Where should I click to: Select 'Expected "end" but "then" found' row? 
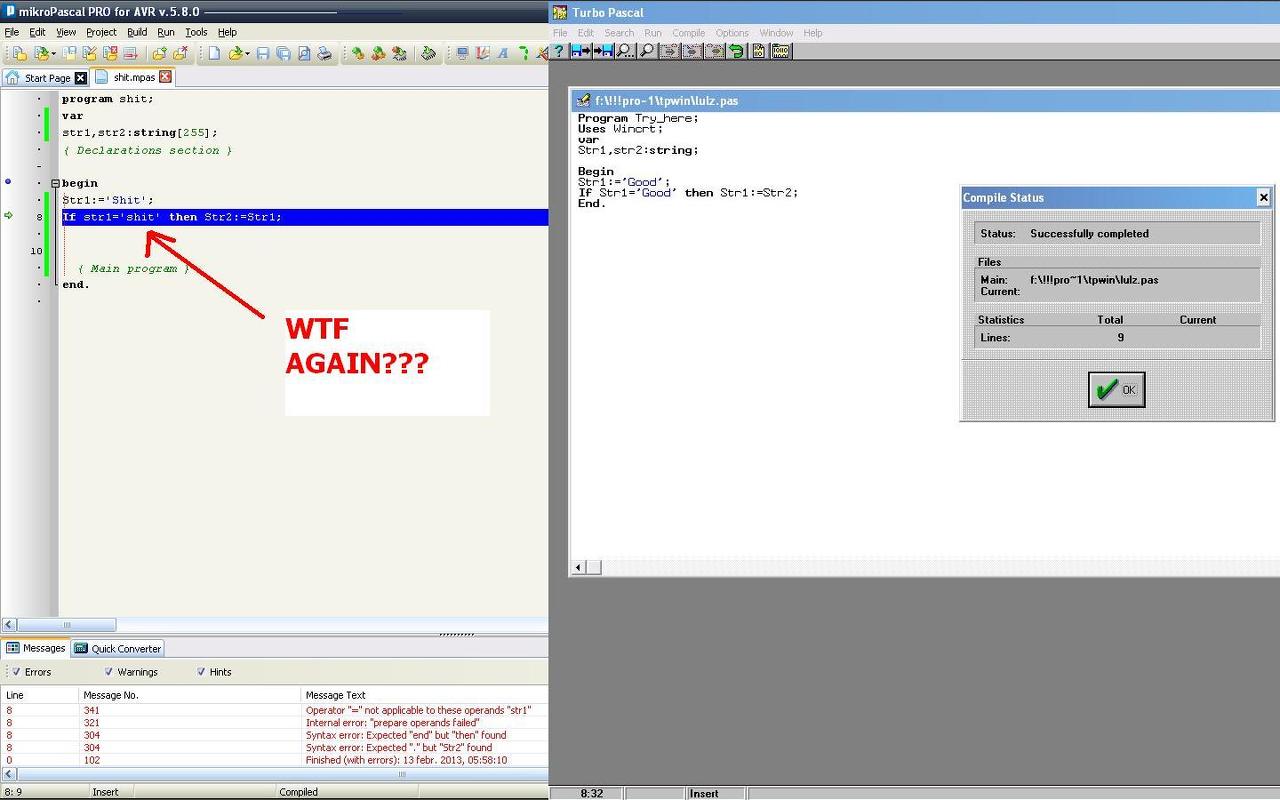tap(274, 735)
